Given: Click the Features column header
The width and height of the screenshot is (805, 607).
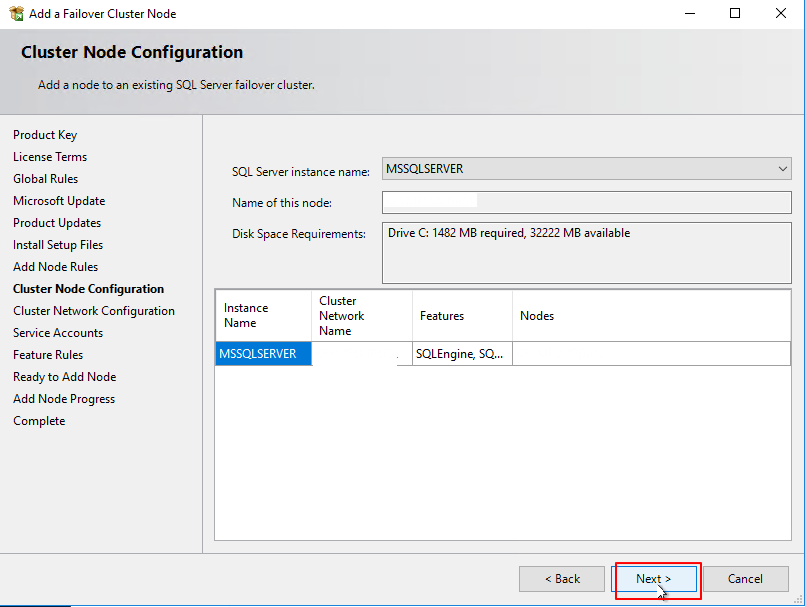Looking at the screenshot, I should (x=462, y=315).
